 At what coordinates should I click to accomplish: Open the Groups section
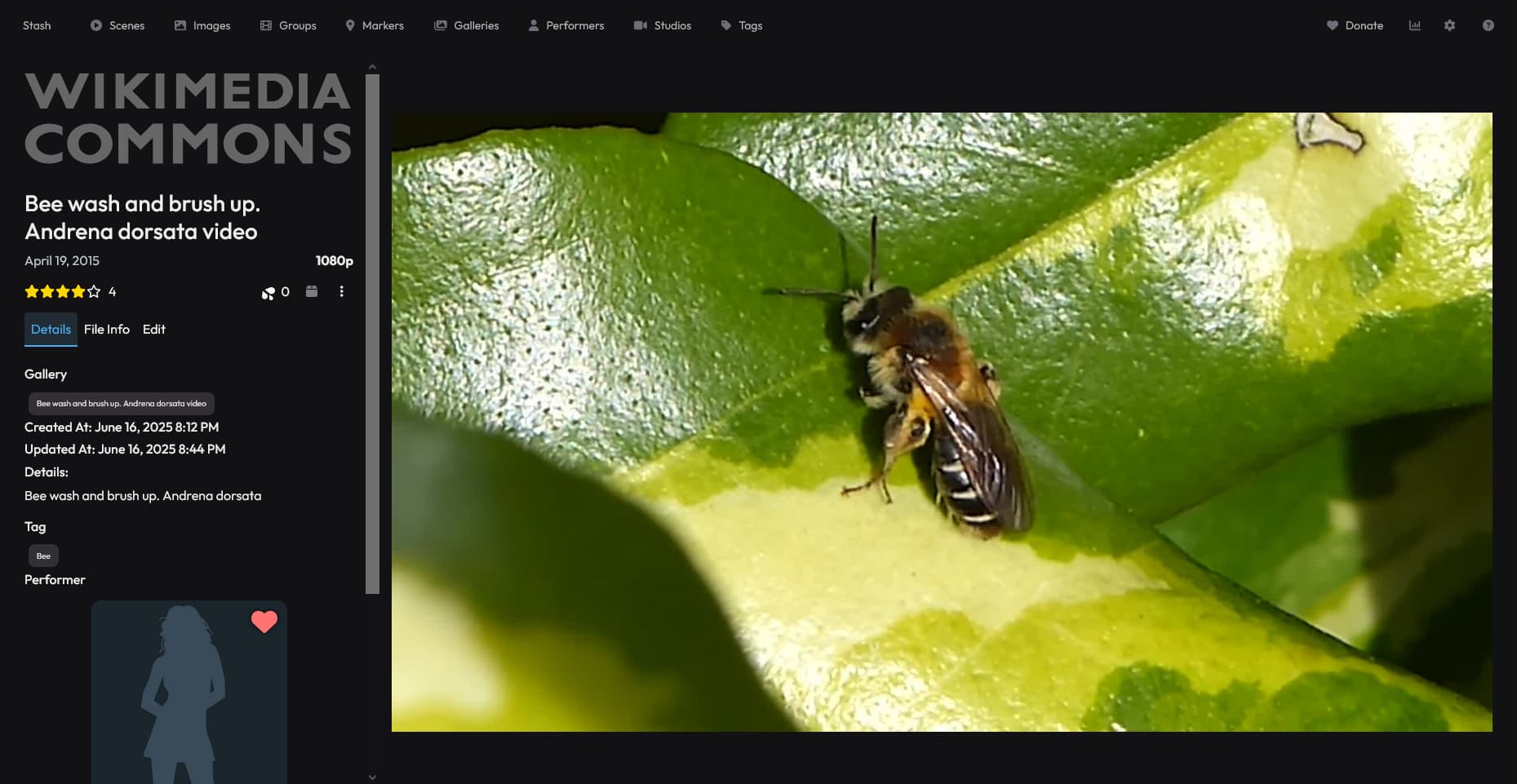(288, 25)
